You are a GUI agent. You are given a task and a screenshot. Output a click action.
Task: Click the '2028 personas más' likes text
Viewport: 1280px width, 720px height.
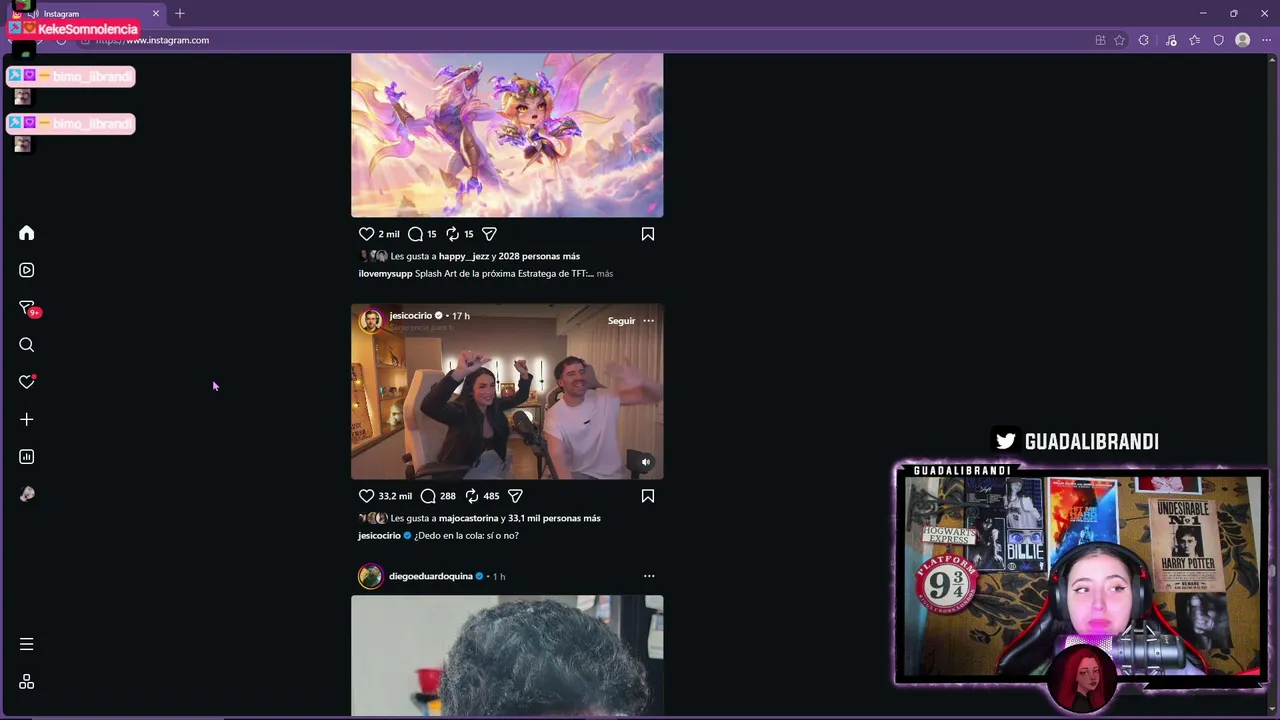tap(539, 257)
